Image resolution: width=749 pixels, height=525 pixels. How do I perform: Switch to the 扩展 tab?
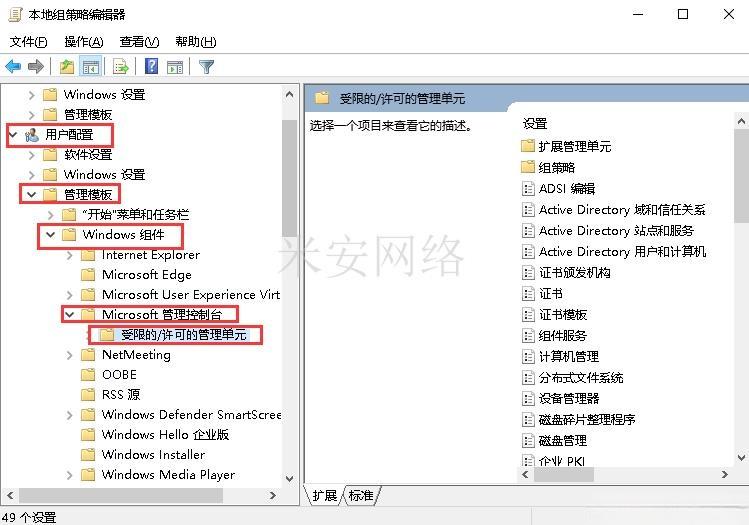click(324, 495)
